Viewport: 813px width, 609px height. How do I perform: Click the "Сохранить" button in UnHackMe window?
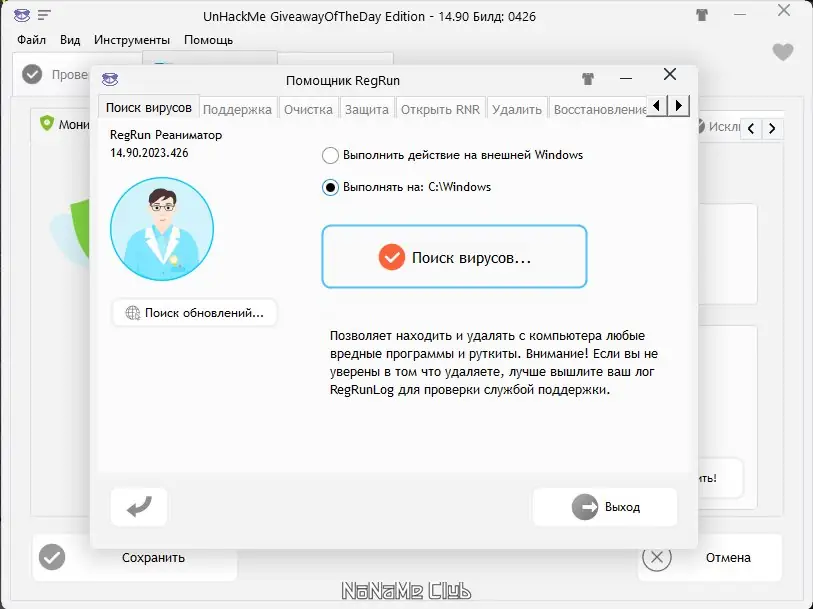(135, 558)
